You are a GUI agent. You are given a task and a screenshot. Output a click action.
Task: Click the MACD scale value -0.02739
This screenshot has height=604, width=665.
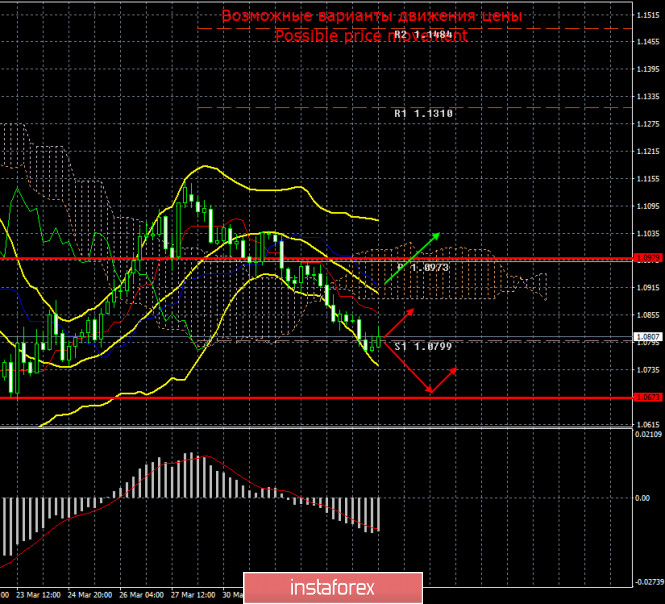click(x=648, y=582)
